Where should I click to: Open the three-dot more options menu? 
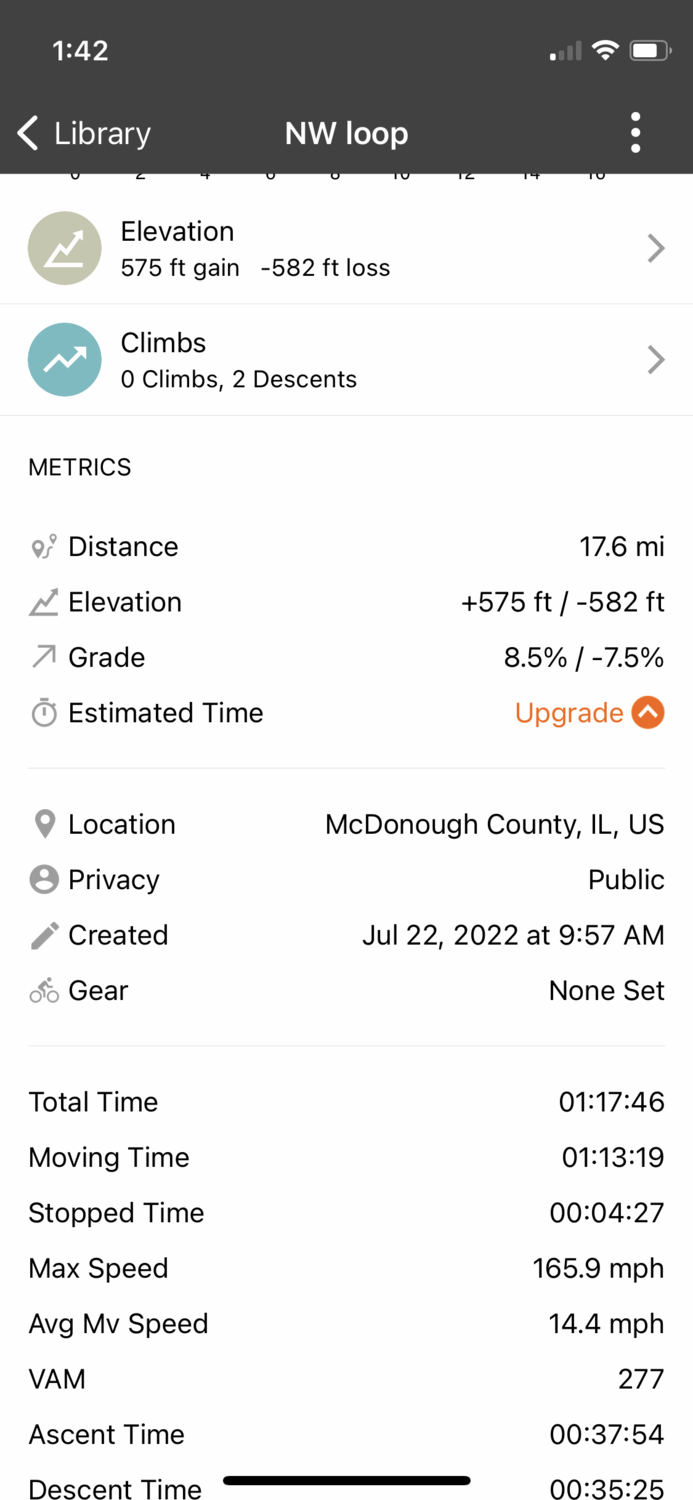[x=635, y=133]
